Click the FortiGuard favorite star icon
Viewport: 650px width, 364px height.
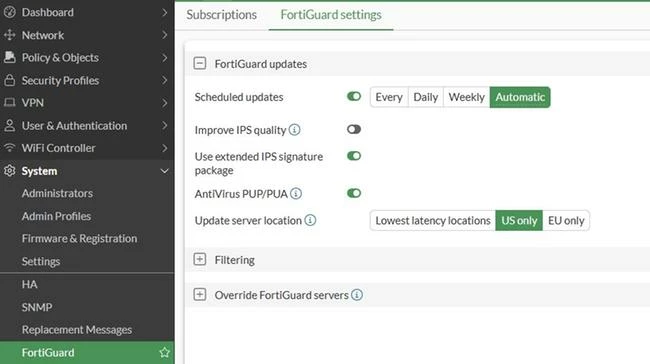tap(165, 352)
